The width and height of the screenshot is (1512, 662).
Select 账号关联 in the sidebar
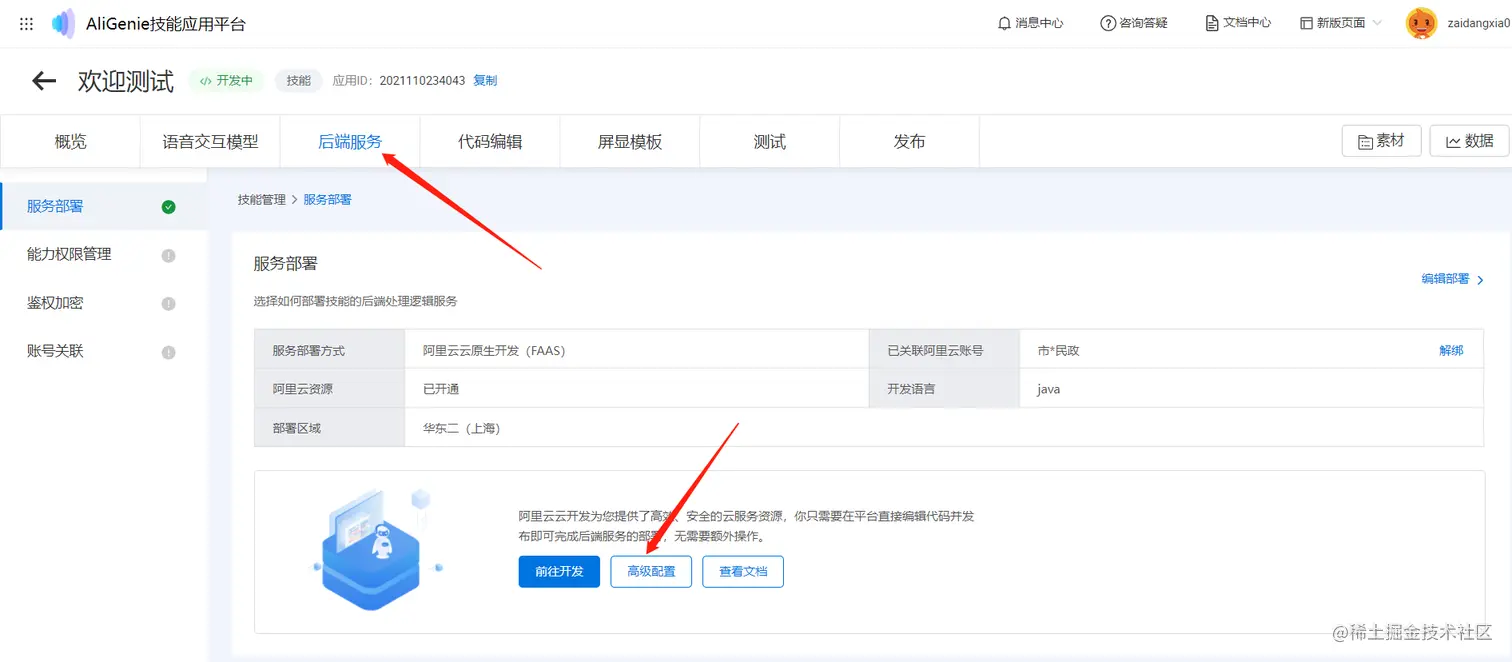click(x=104, y=351)
